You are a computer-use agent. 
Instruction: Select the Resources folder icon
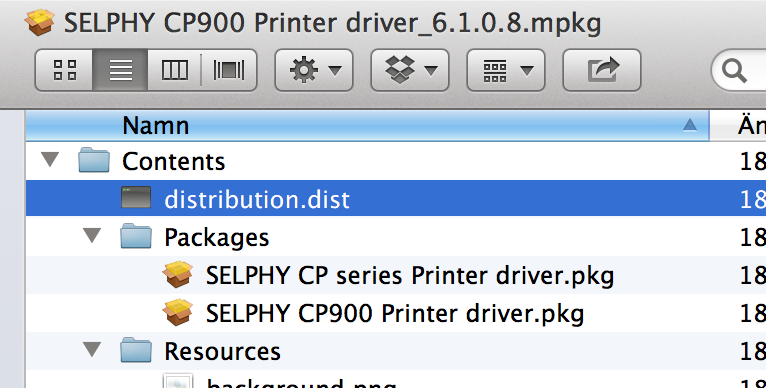click(x=136, y=350)
